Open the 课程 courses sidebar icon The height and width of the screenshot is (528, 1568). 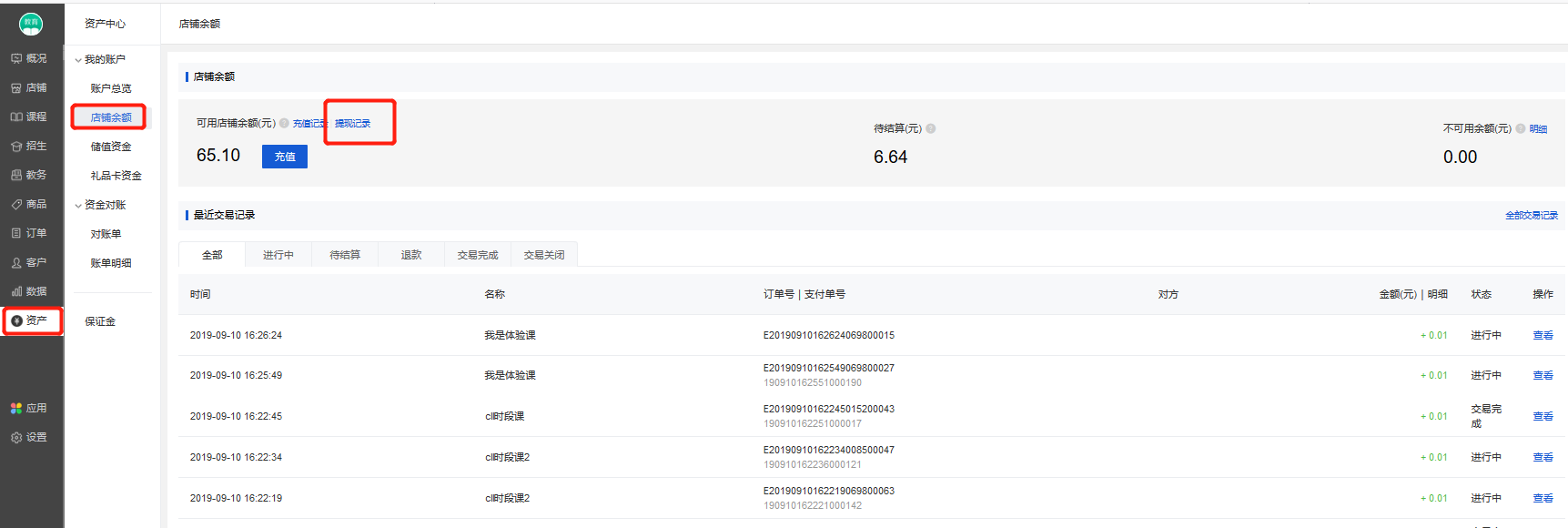coord(16,117)
